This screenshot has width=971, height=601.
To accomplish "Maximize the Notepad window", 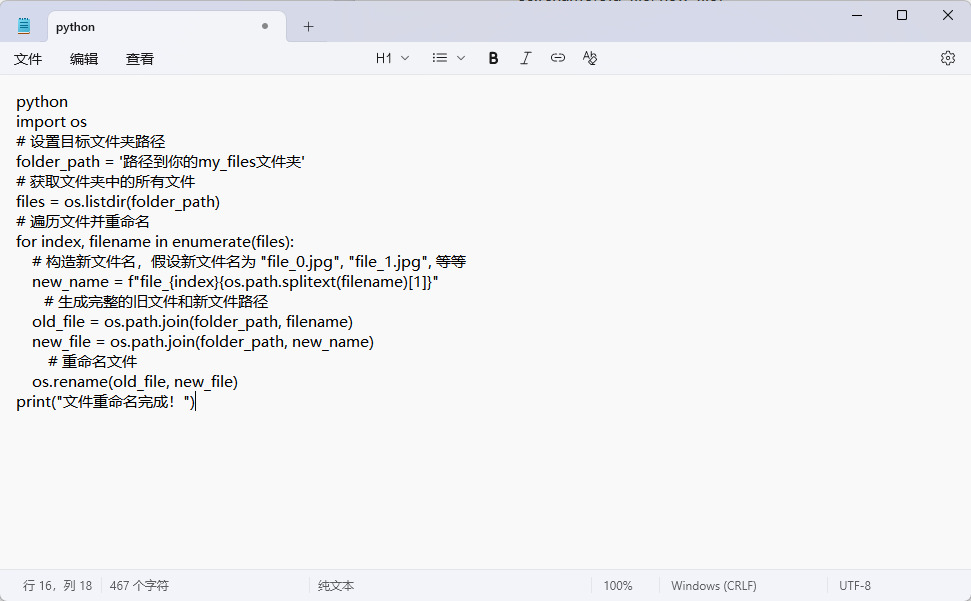I will point(902,15).
